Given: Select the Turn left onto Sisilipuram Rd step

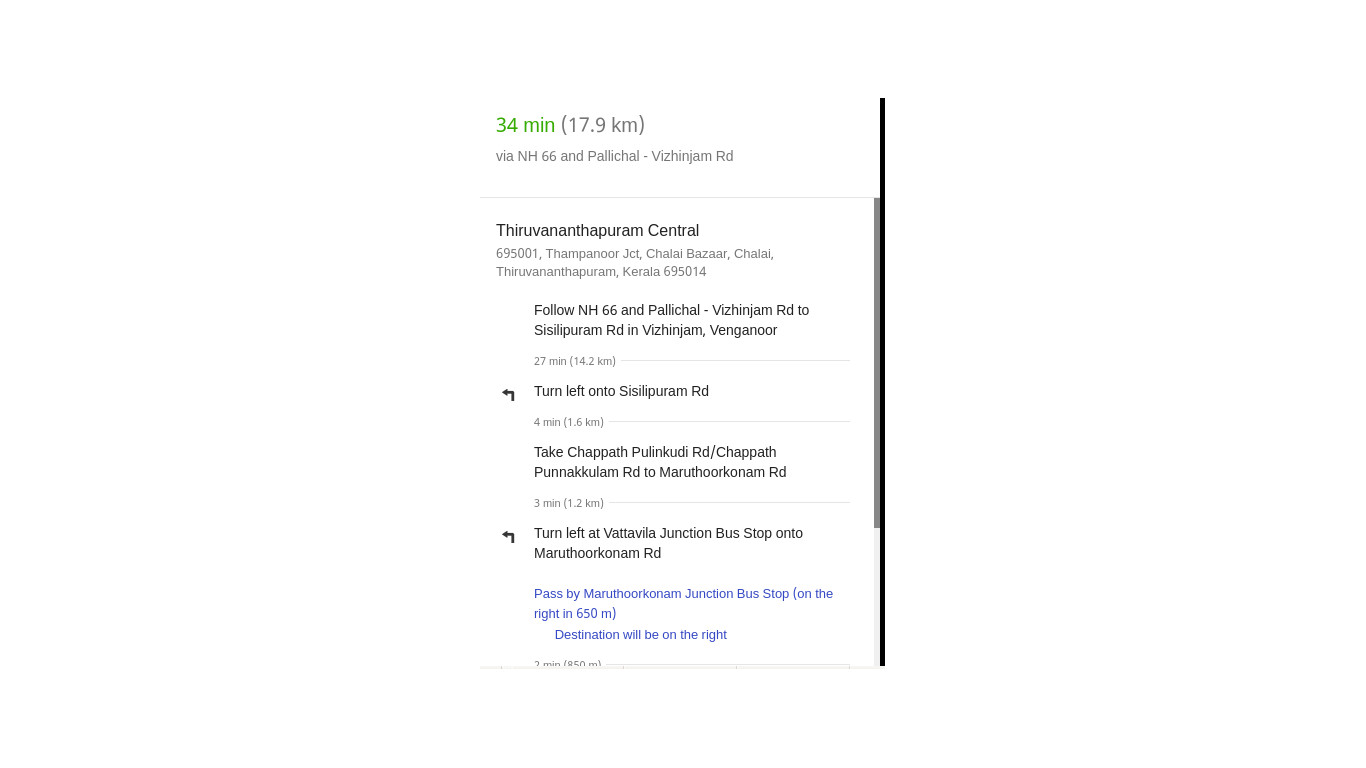Looking at the screenshot, I should tap(621, 391).
